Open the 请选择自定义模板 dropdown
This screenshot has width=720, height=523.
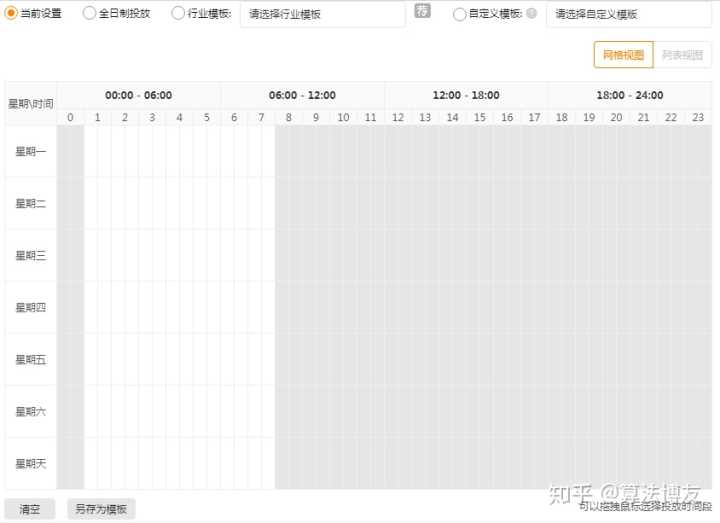click(x=628, y=14)
